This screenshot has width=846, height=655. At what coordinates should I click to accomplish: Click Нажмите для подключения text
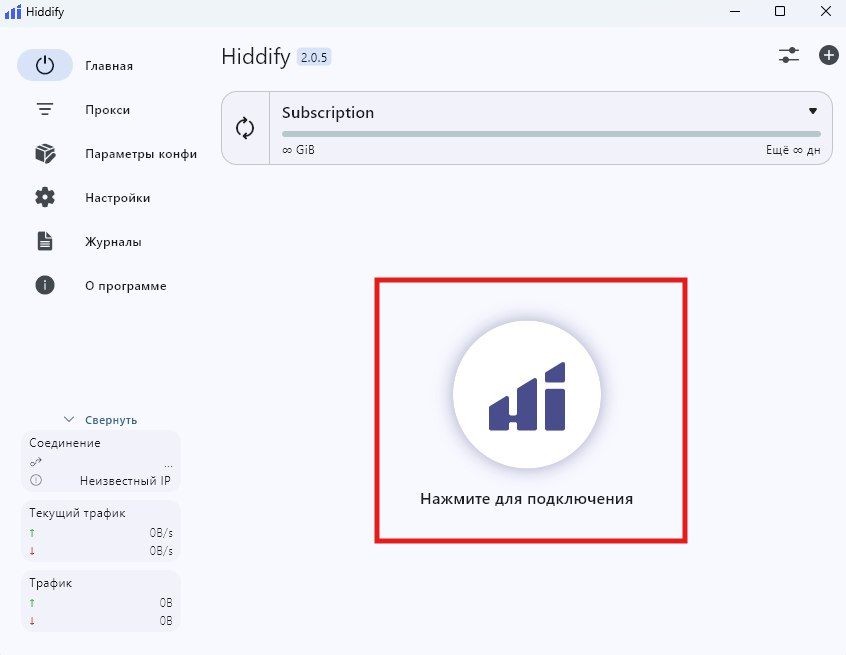pyautogui.click(x=527, y=498)
